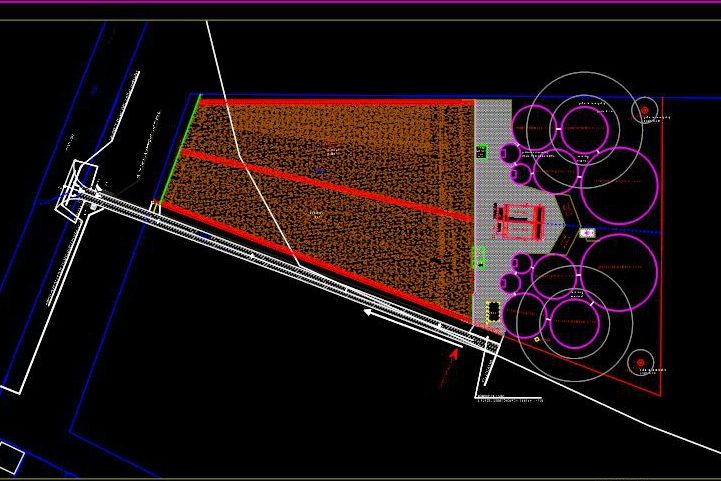Select the top red border of brown field
This screenshot has width=721, height=481.
tap(336, 101)
